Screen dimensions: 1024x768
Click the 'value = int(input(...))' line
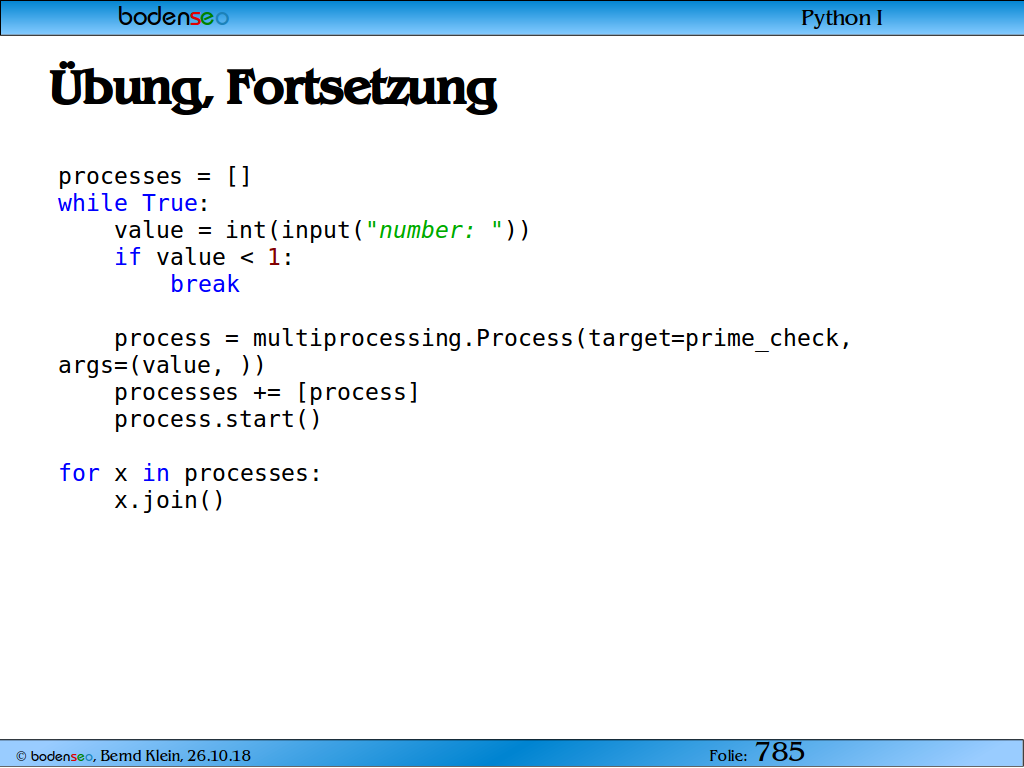tap(321, 231)
